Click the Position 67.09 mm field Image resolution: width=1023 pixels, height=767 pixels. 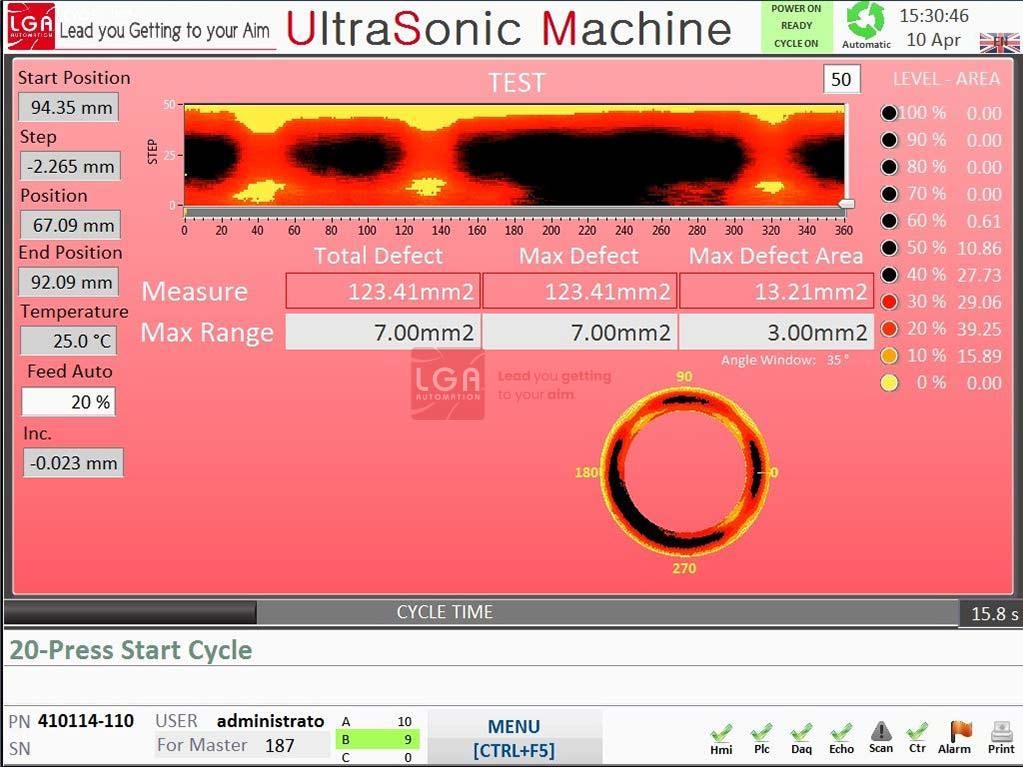(70, 225)
